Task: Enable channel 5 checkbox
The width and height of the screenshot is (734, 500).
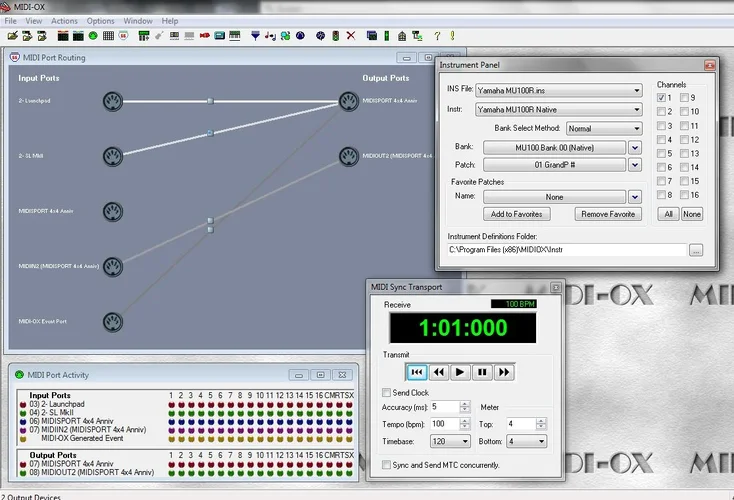Action: click(661, 154)
